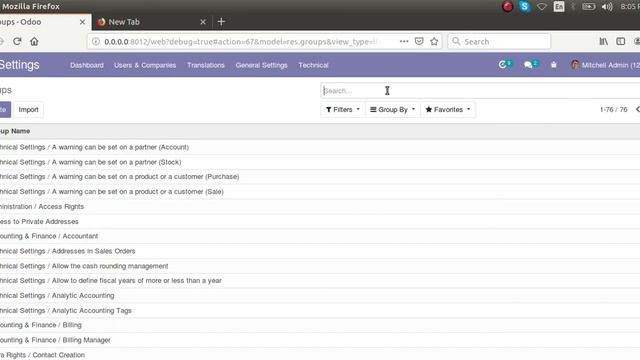Viewport: 640px width, 360px height.
Task: Open the 'Access Rights' group row
Action: click(x=320, y=207)
